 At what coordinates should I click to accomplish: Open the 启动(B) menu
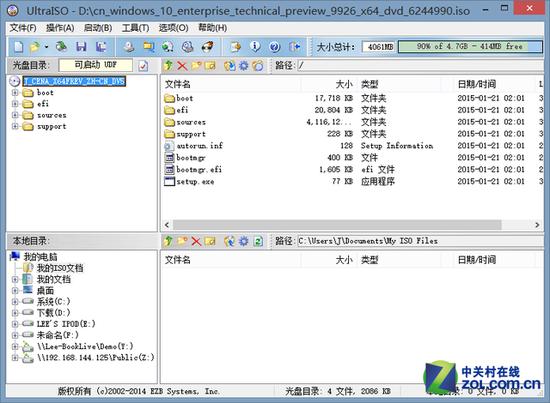[x=98, y=28]
